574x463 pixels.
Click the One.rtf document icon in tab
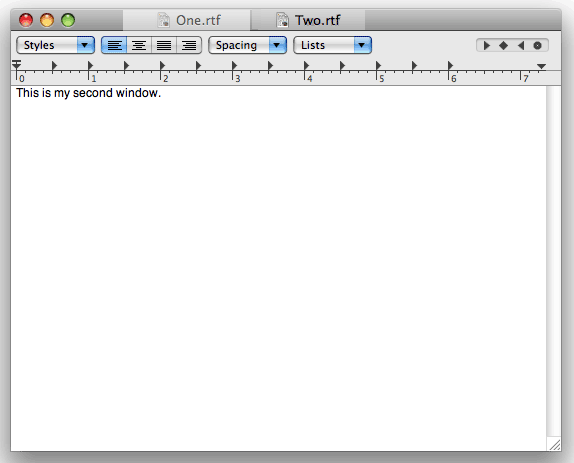click(164, 20)
